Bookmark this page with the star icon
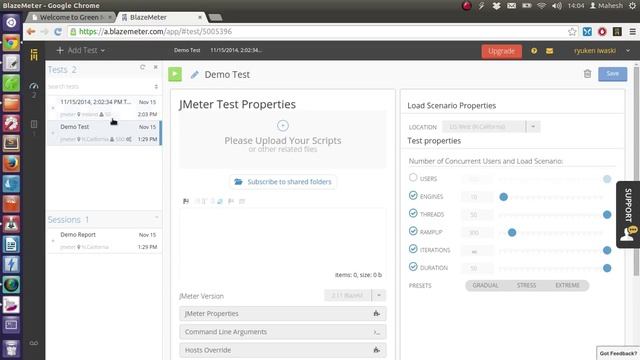The height and width of the screenshot is (360, 640). (572, 31)
